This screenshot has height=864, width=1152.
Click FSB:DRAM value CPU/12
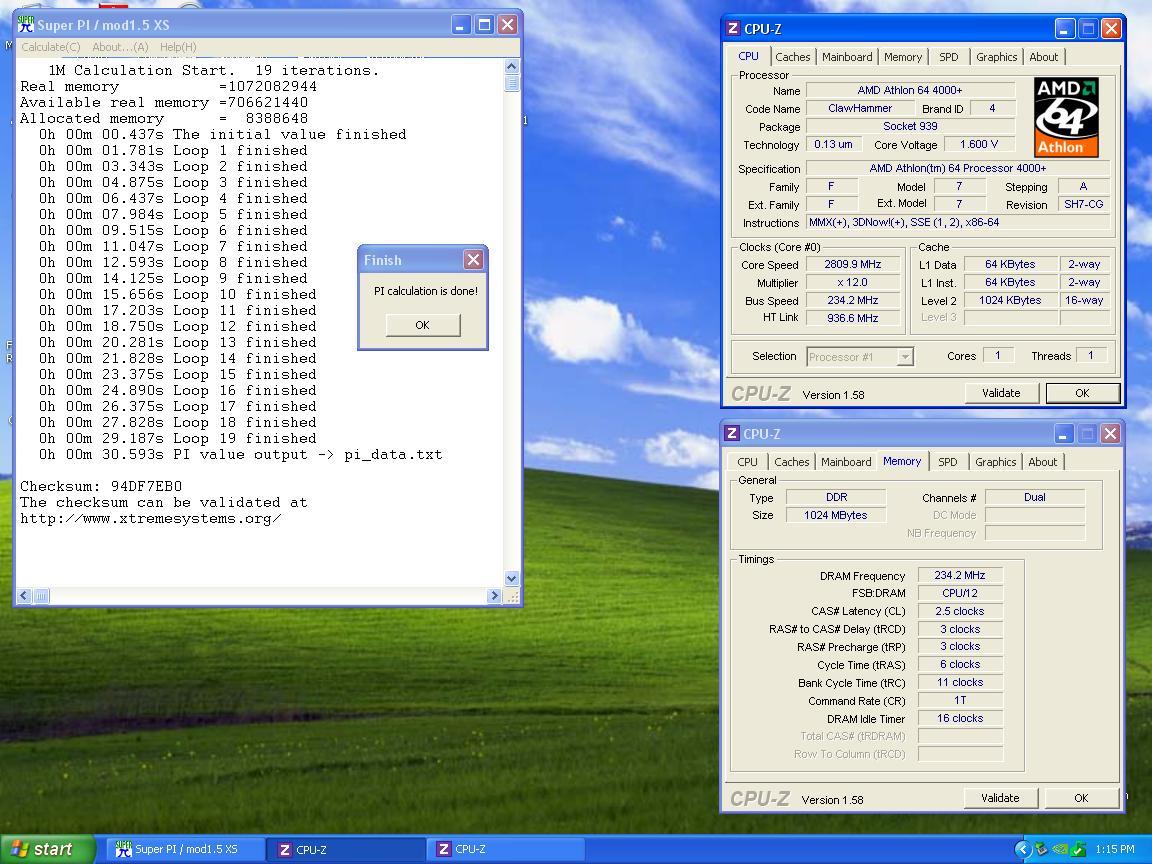coord(960,593)
